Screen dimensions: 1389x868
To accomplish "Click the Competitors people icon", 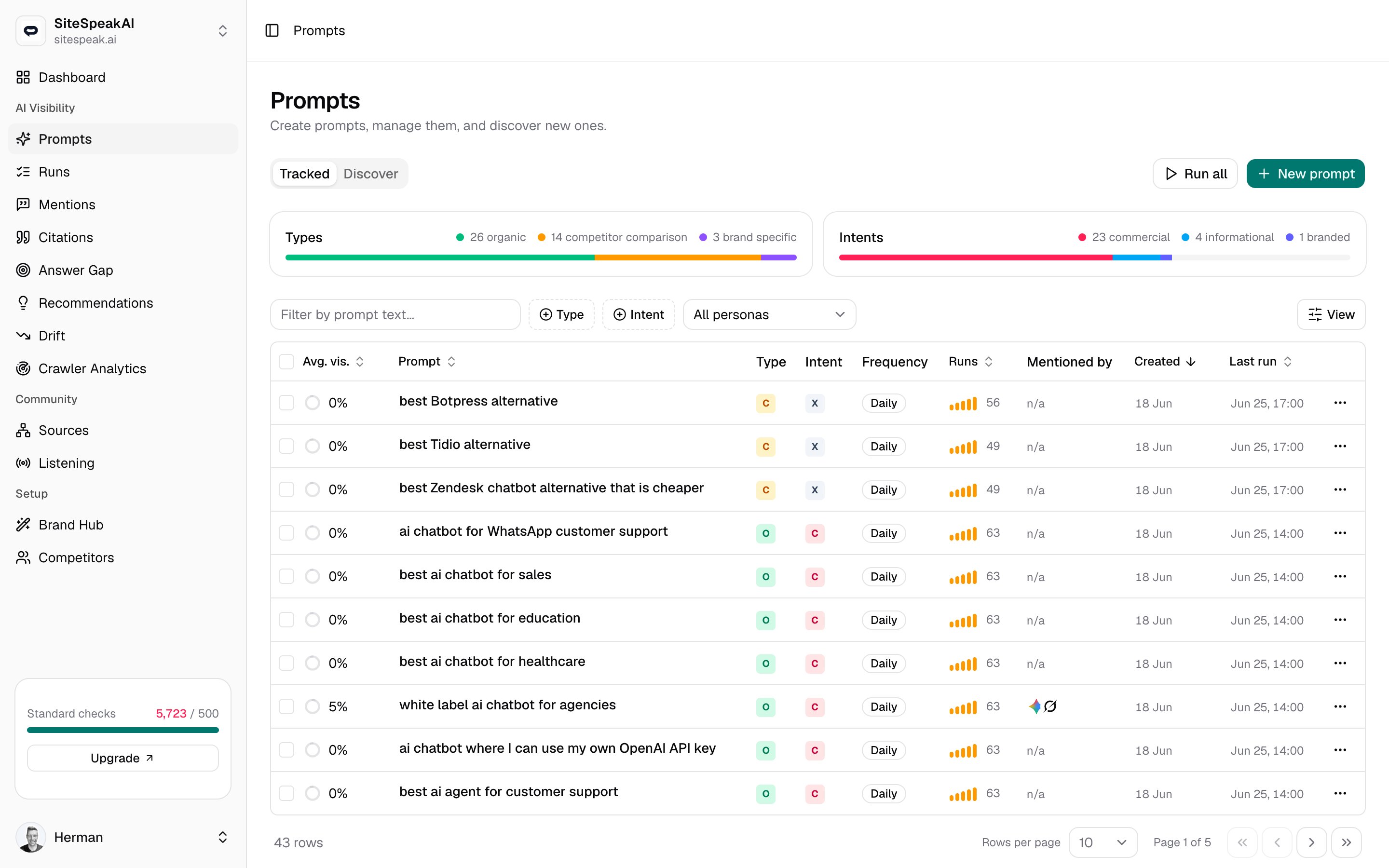I will (23, 557).
